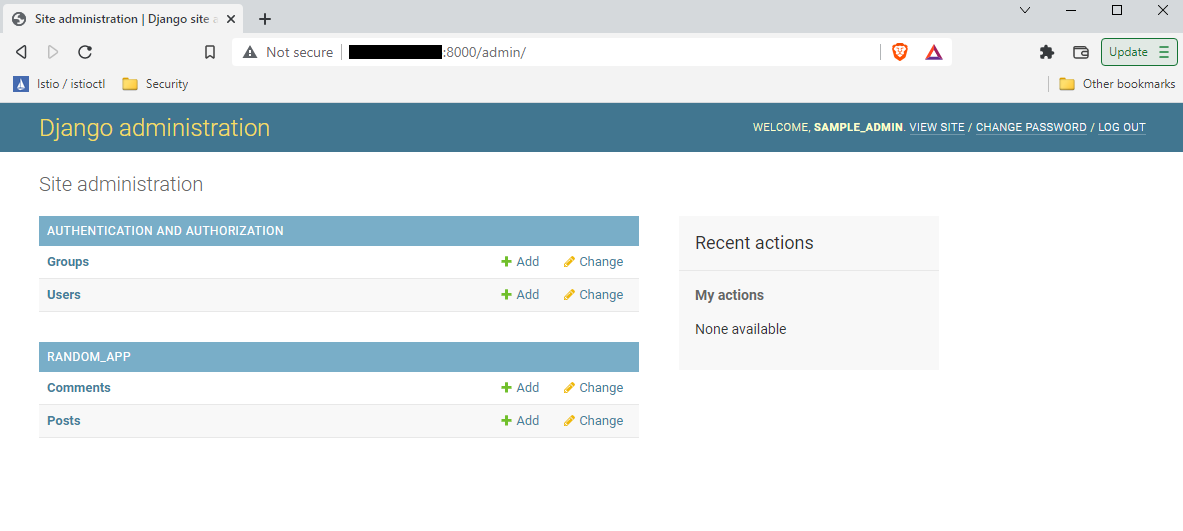This screenshot has height=531, width=1183.
Task: Open the hamburger menu next to Update
Action: tap(1163, 52)
